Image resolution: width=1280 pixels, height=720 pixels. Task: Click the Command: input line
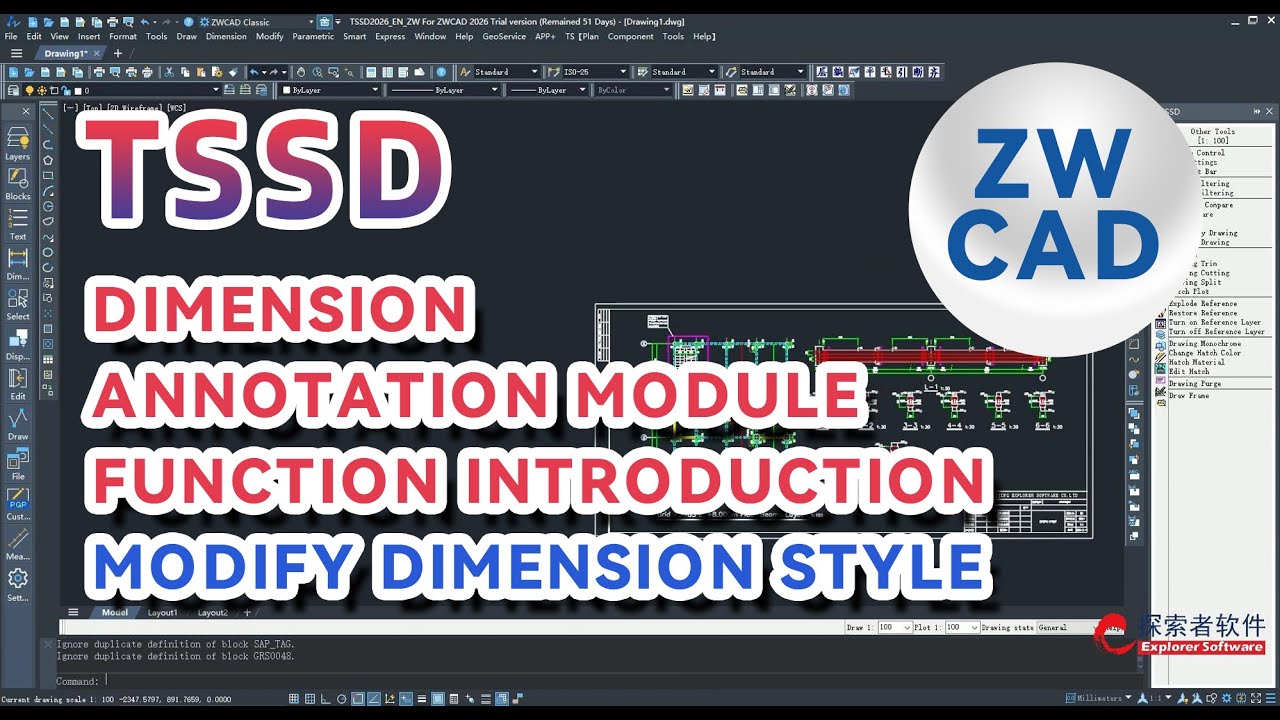pyautogui.click(x=600, y=681)
